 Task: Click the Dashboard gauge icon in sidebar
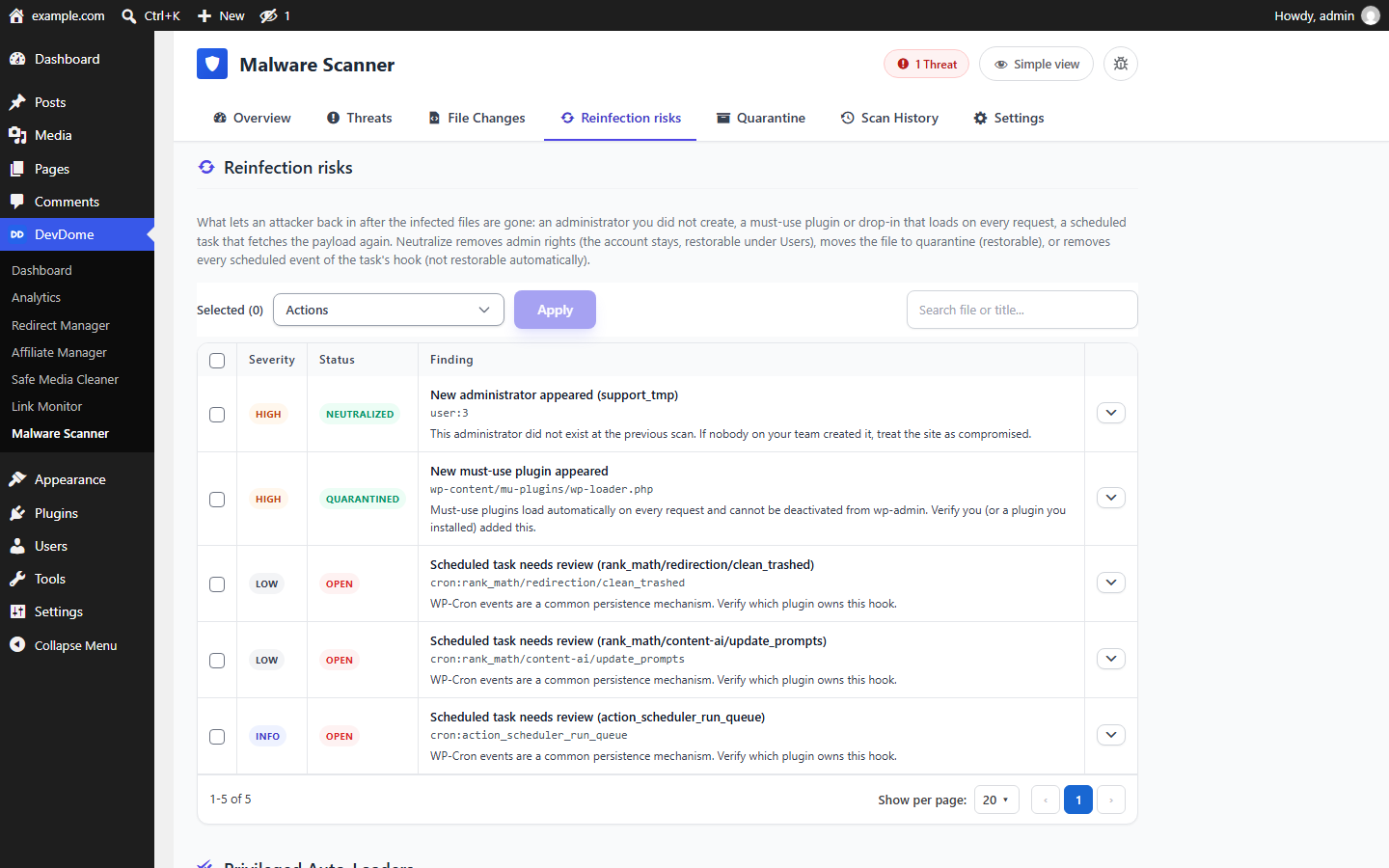pyautogui.click(x=17, y=59)
